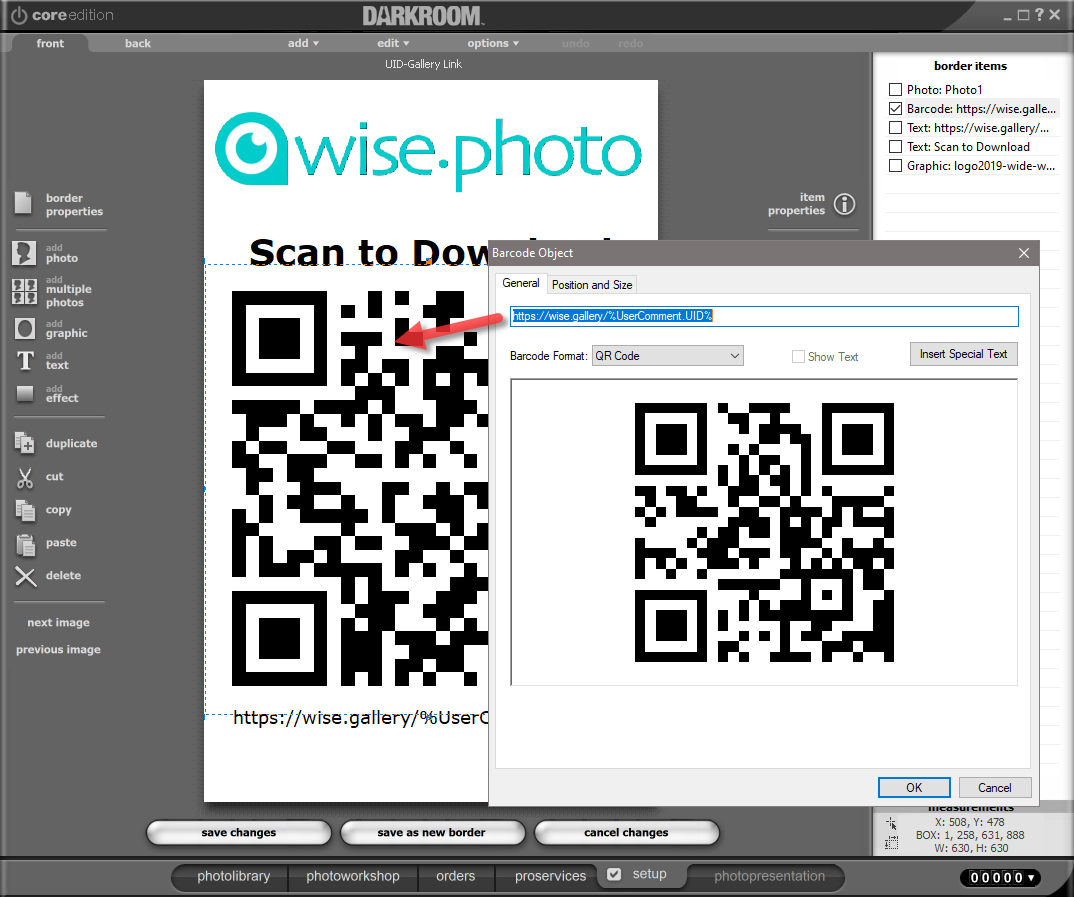Open the Darkroom help question mark
The width and height of the screenshot is (1074, 897).
coord(1039,14)
